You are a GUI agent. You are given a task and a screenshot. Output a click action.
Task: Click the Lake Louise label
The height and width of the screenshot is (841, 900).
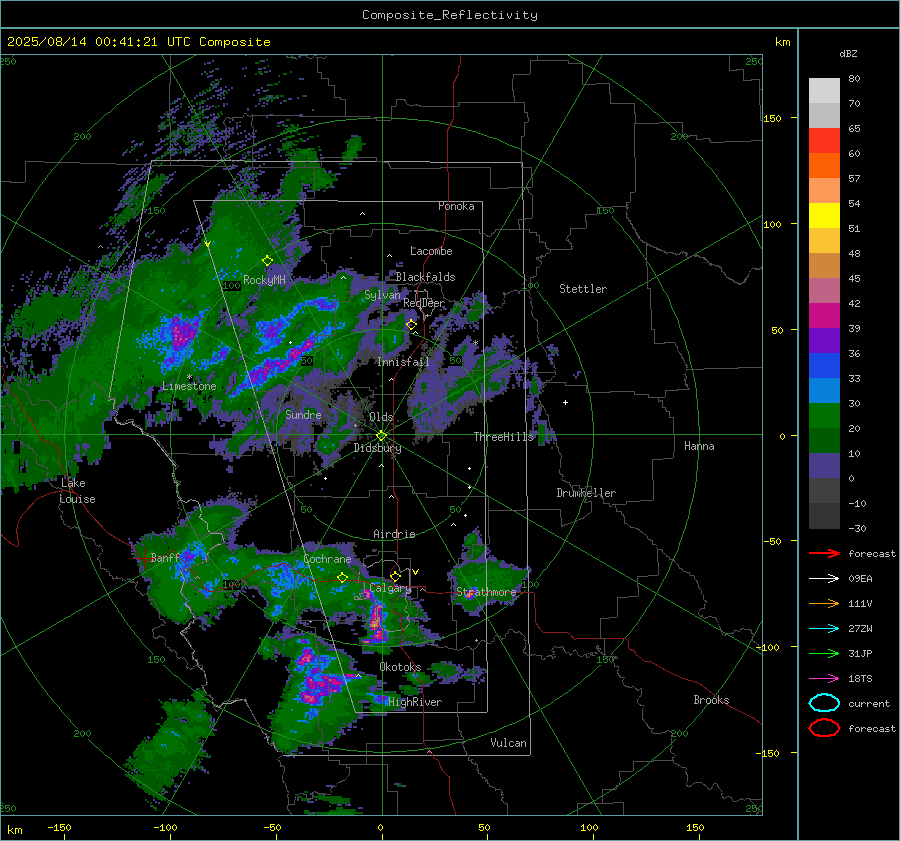[x=77, y=491]
